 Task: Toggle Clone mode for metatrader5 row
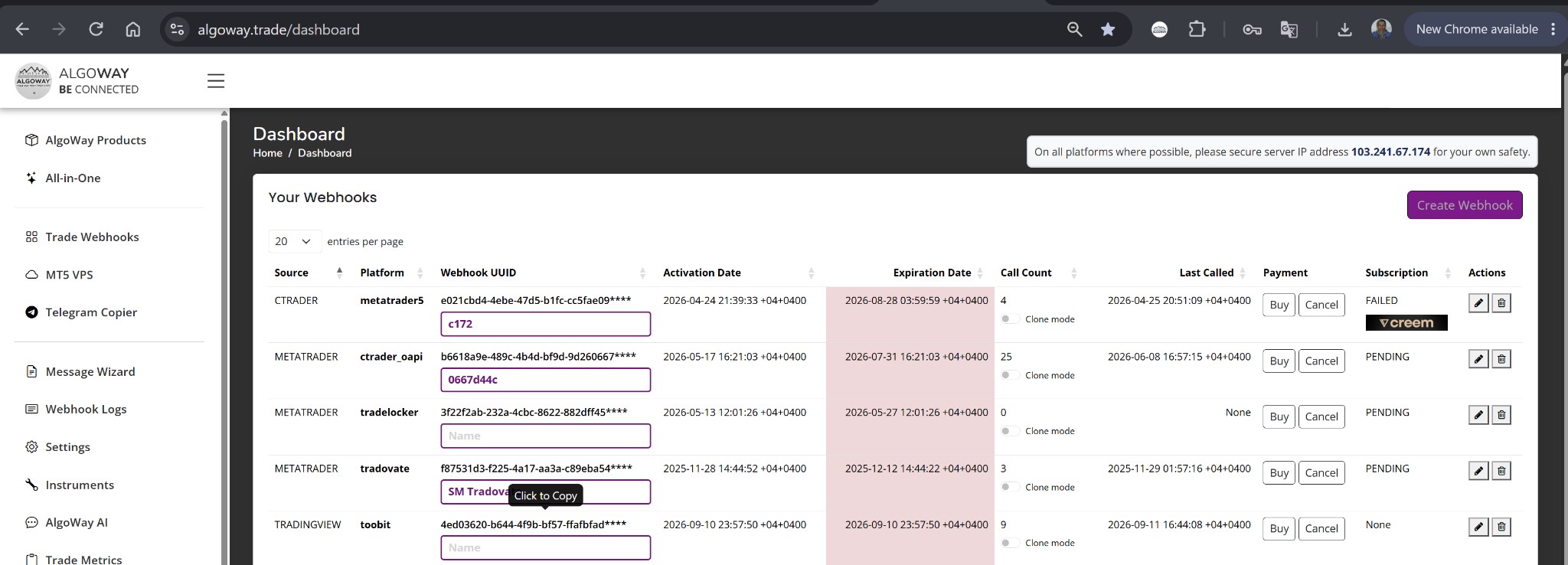[1010, 319]
